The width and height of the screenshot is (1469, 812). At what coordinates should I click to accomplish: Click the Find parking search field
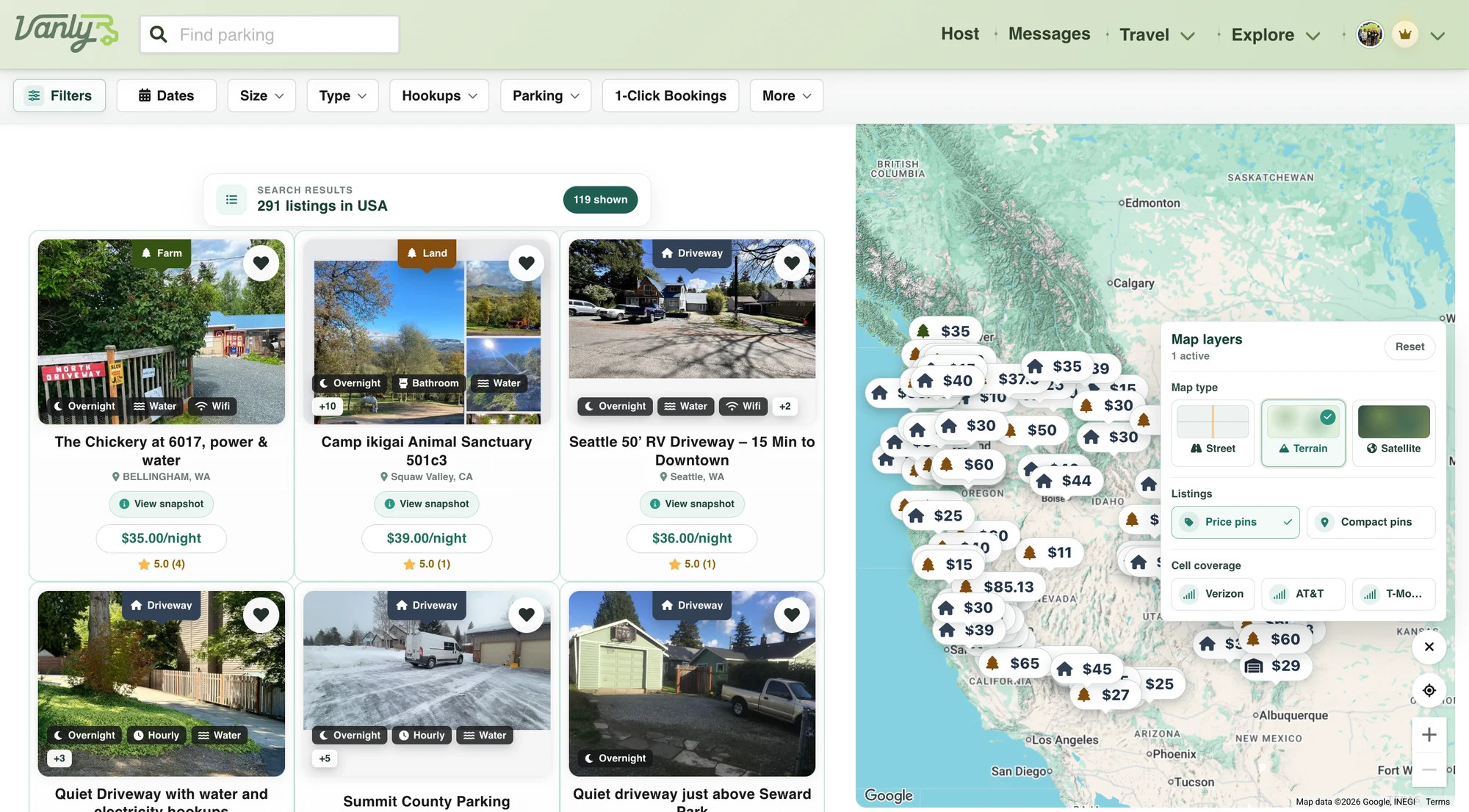coord(270,35)
